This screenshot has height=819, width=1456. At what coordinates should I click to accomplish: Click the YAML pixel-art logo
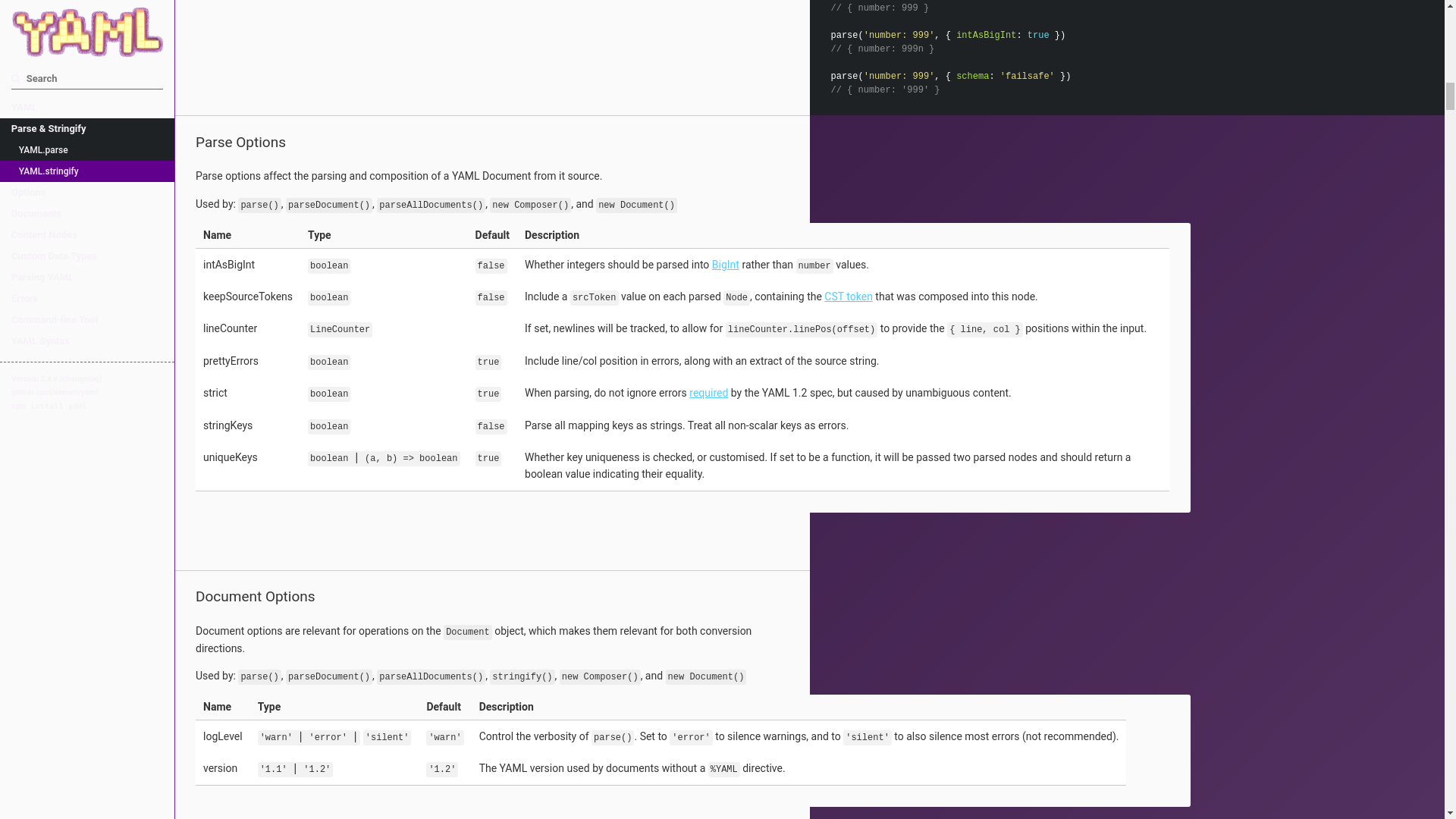pos(87,33)
